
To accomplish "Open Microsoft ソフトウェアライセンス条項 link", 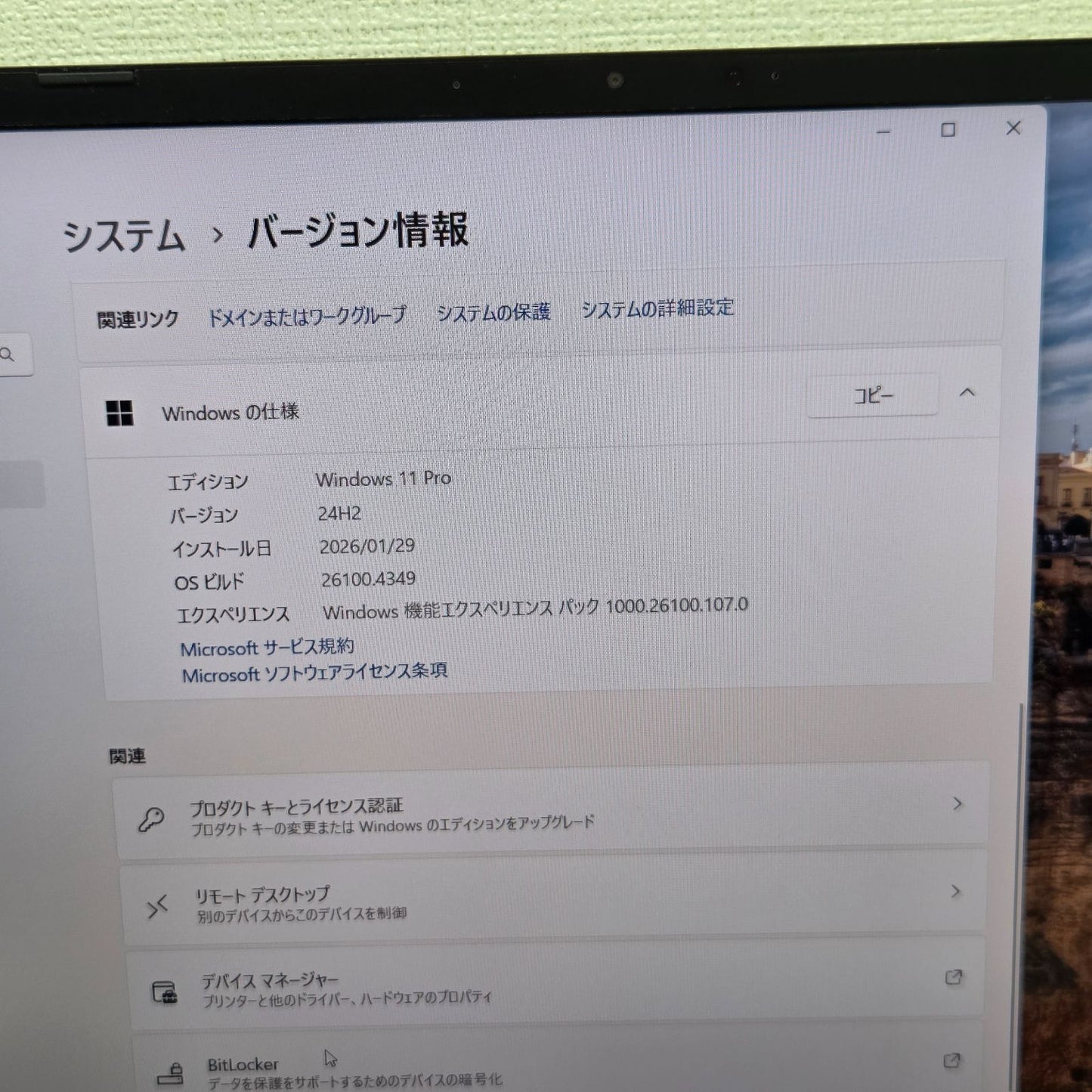I will tap(314, 673).
